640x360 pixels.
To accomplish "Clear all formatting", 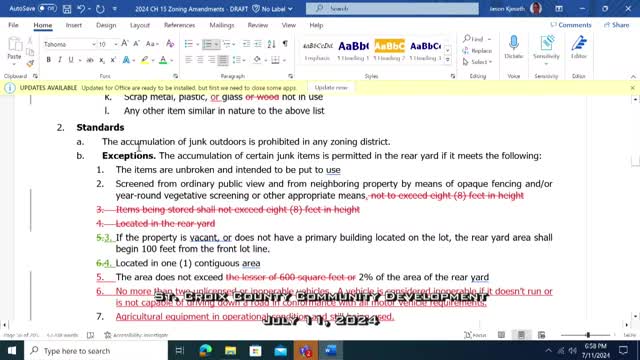I will point(170,44).
